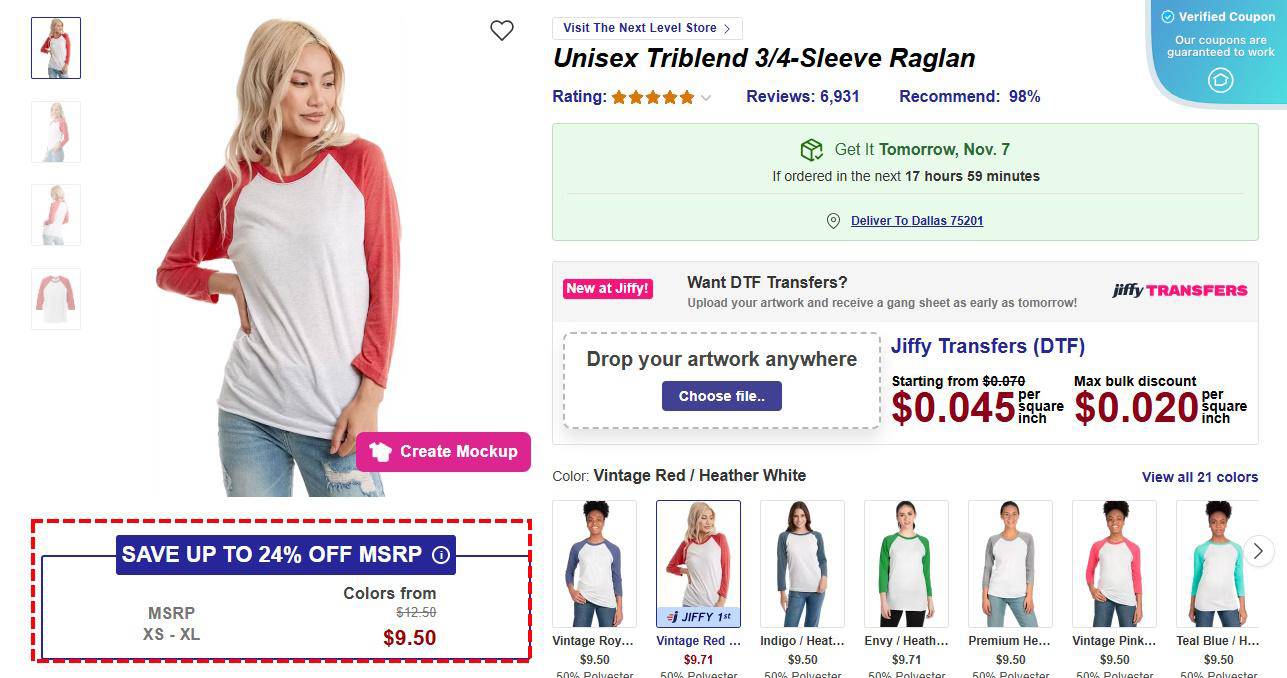The width and height of the screenshot is (1287, 678).
Task: Add the shirt to your wishlist favorites
Action: [x=502, y=30]
